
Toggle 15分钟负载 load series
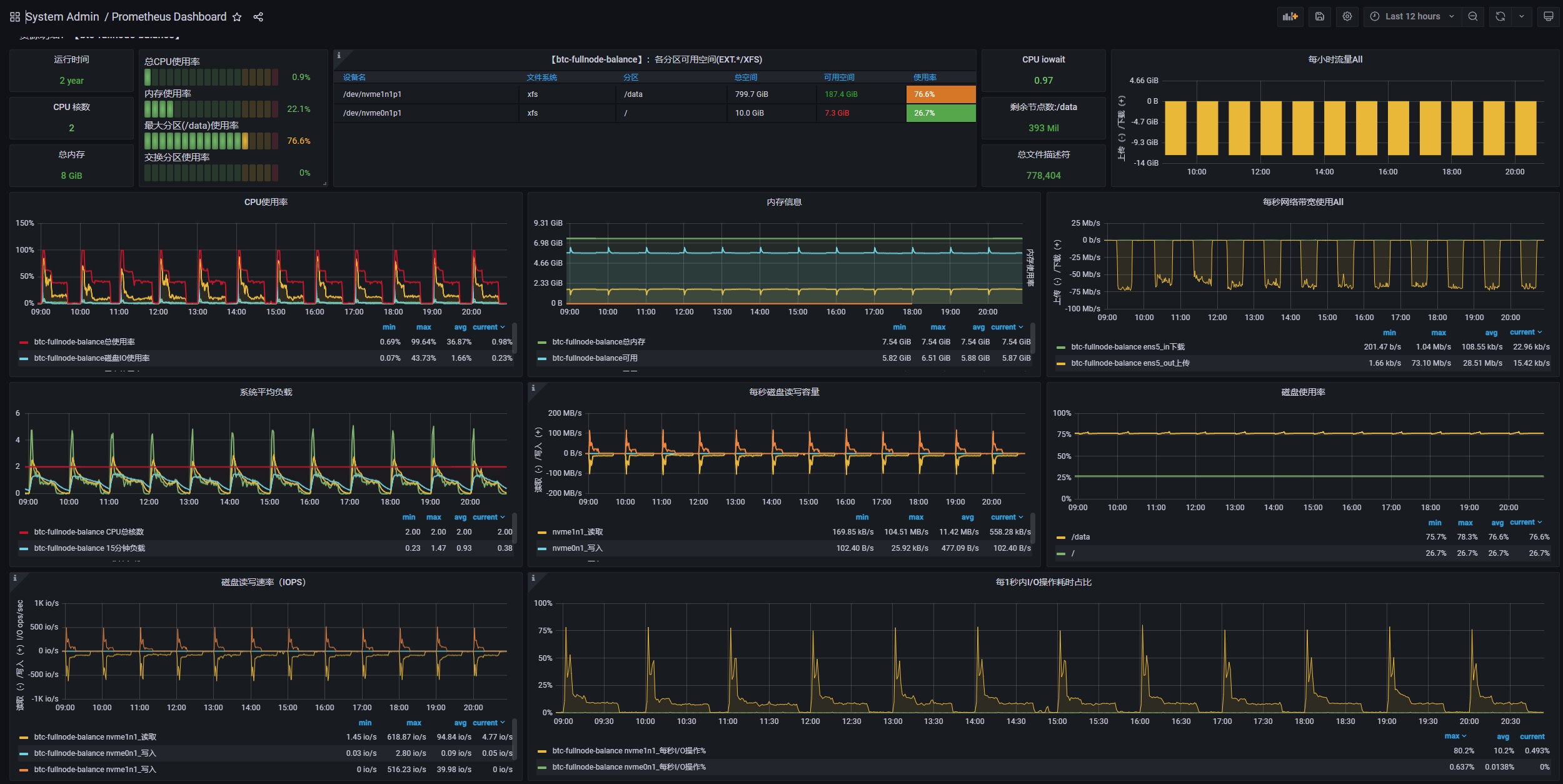(x=89, y=548)
